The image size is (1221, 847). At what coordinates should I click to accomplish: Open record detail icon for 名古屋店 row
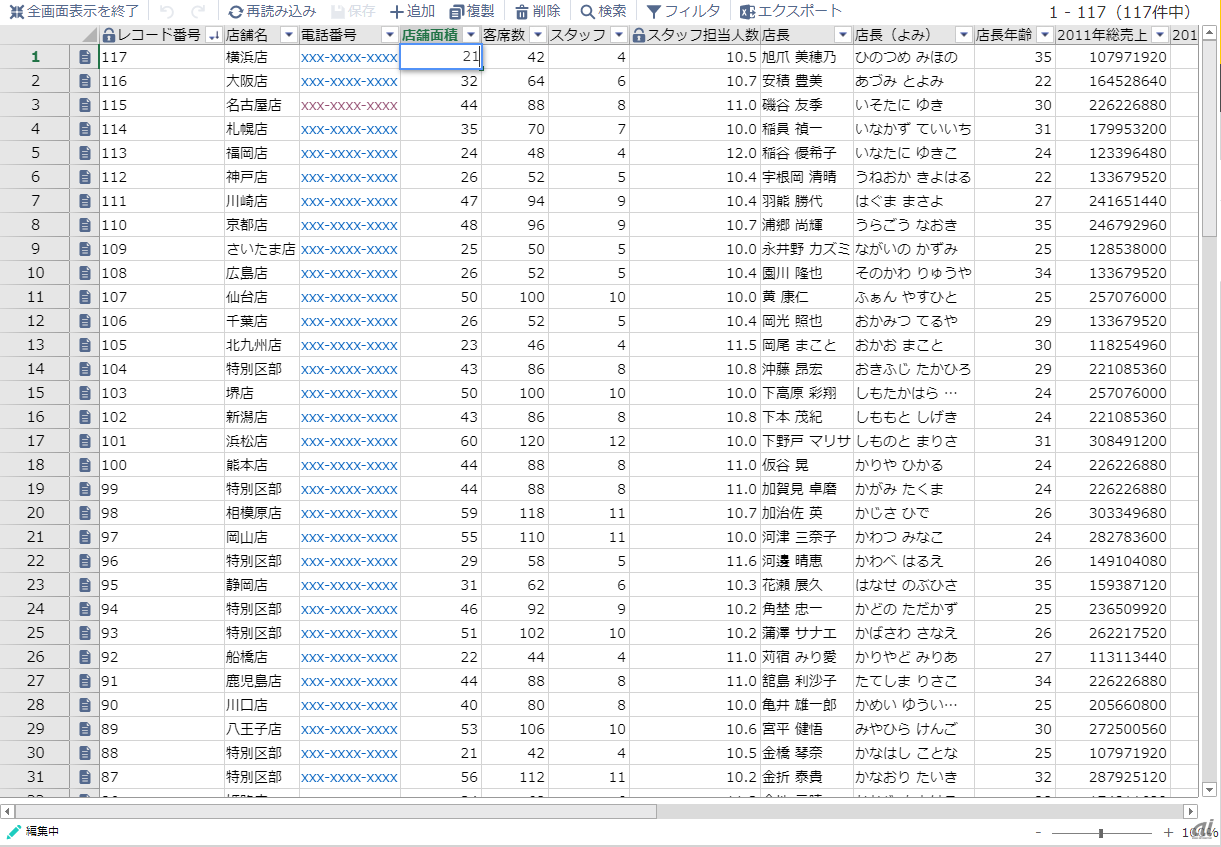coord(85,105)
